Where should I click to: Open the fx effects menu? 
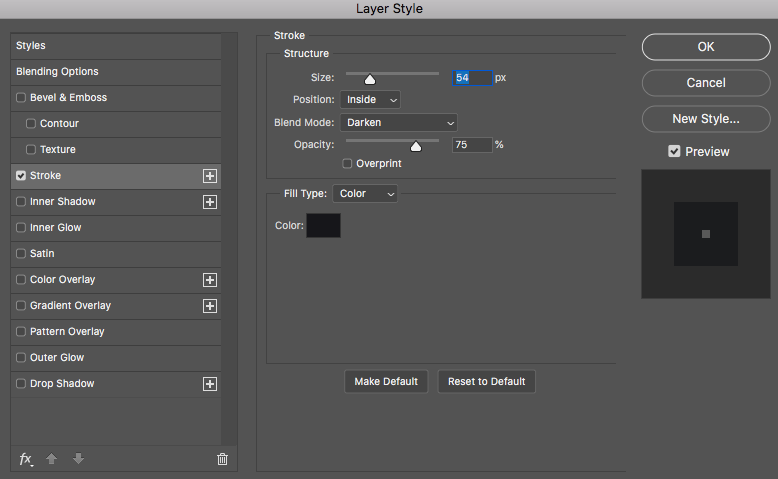26,459
